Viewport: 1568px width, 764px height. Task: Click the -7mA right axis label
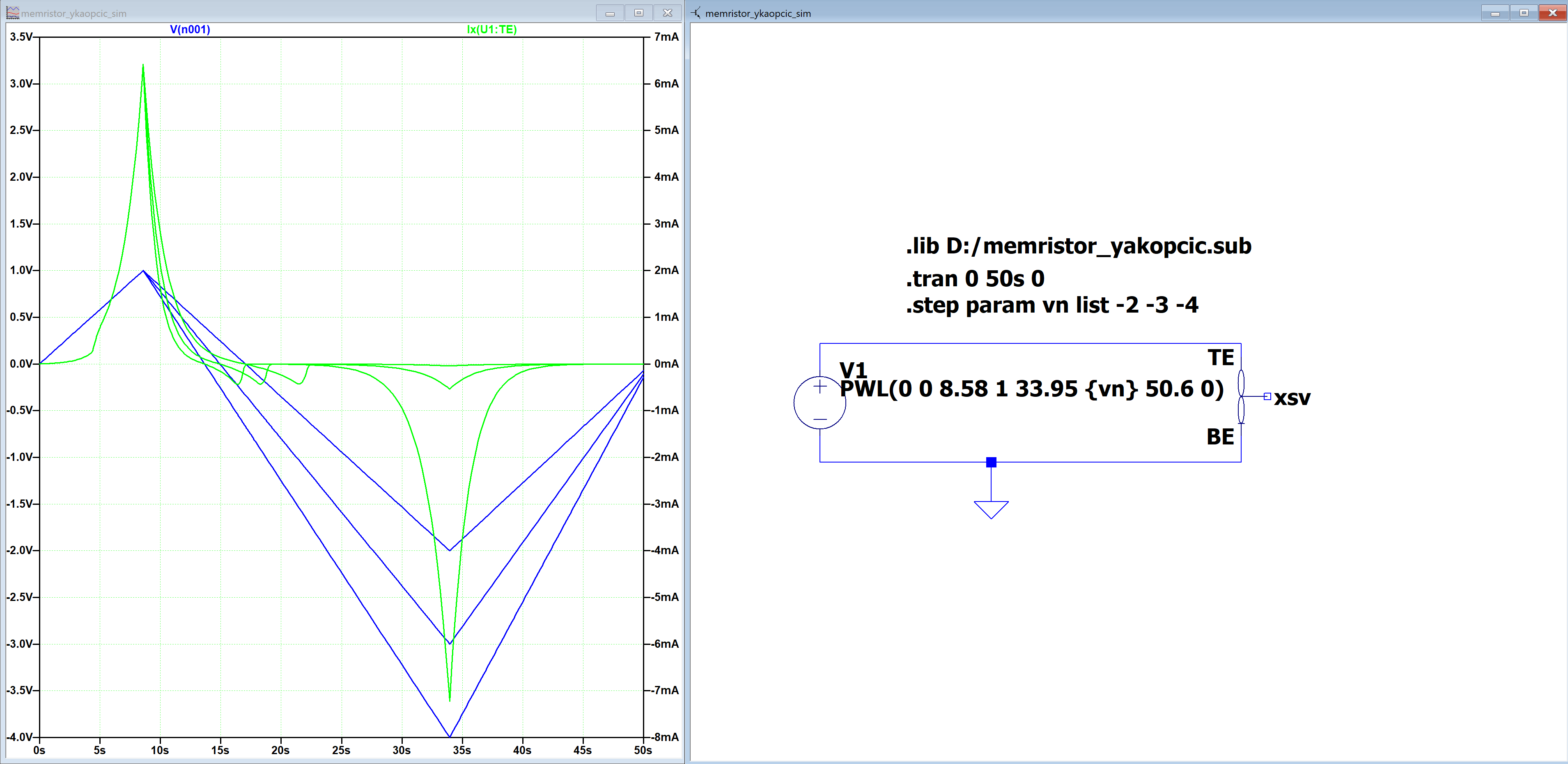[664, 690]
